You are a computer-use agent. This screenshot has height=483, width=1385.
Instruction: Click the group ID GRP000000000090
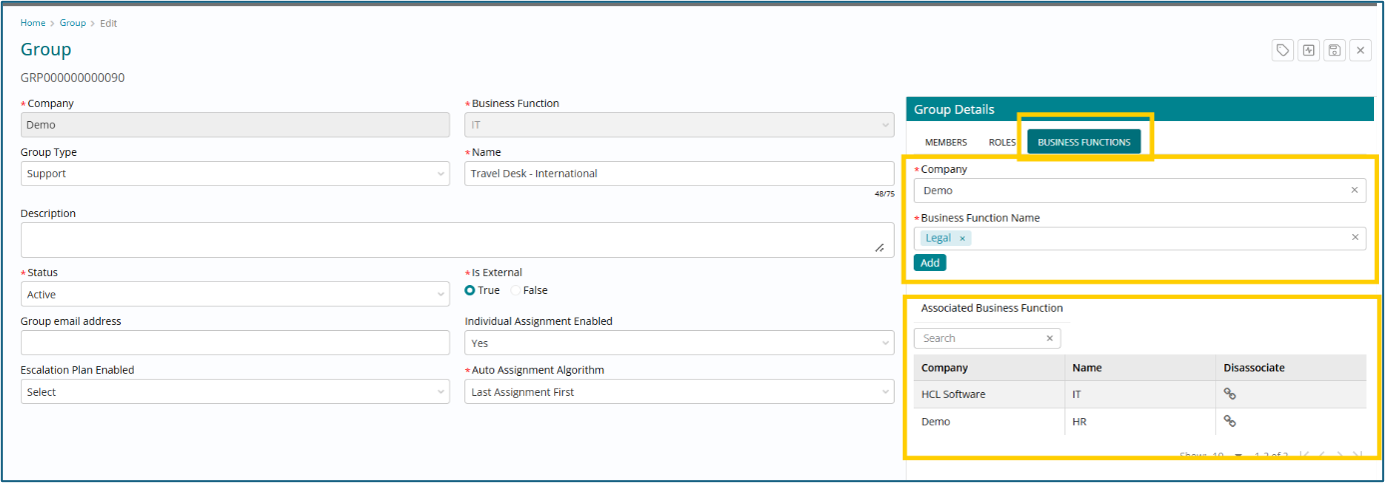click(x=73, y=78)
